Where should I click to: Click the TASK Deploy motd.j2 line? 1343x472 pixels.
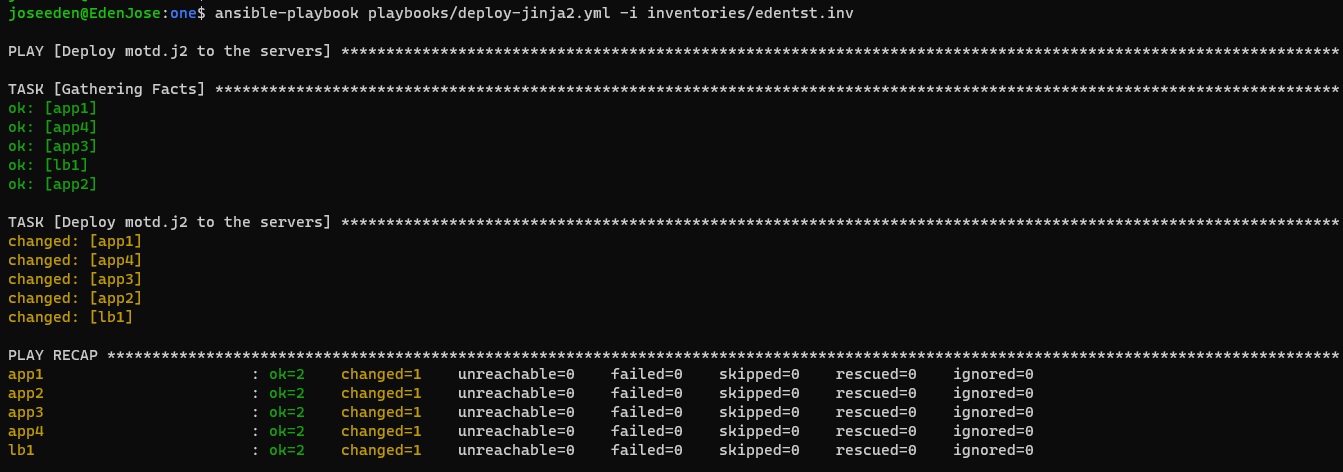(x=673, y=222)
